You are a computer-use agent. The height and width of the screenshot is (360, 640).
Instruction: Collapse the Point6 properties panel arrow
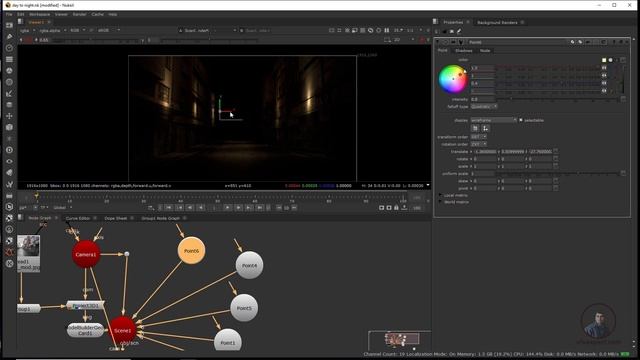438,42
